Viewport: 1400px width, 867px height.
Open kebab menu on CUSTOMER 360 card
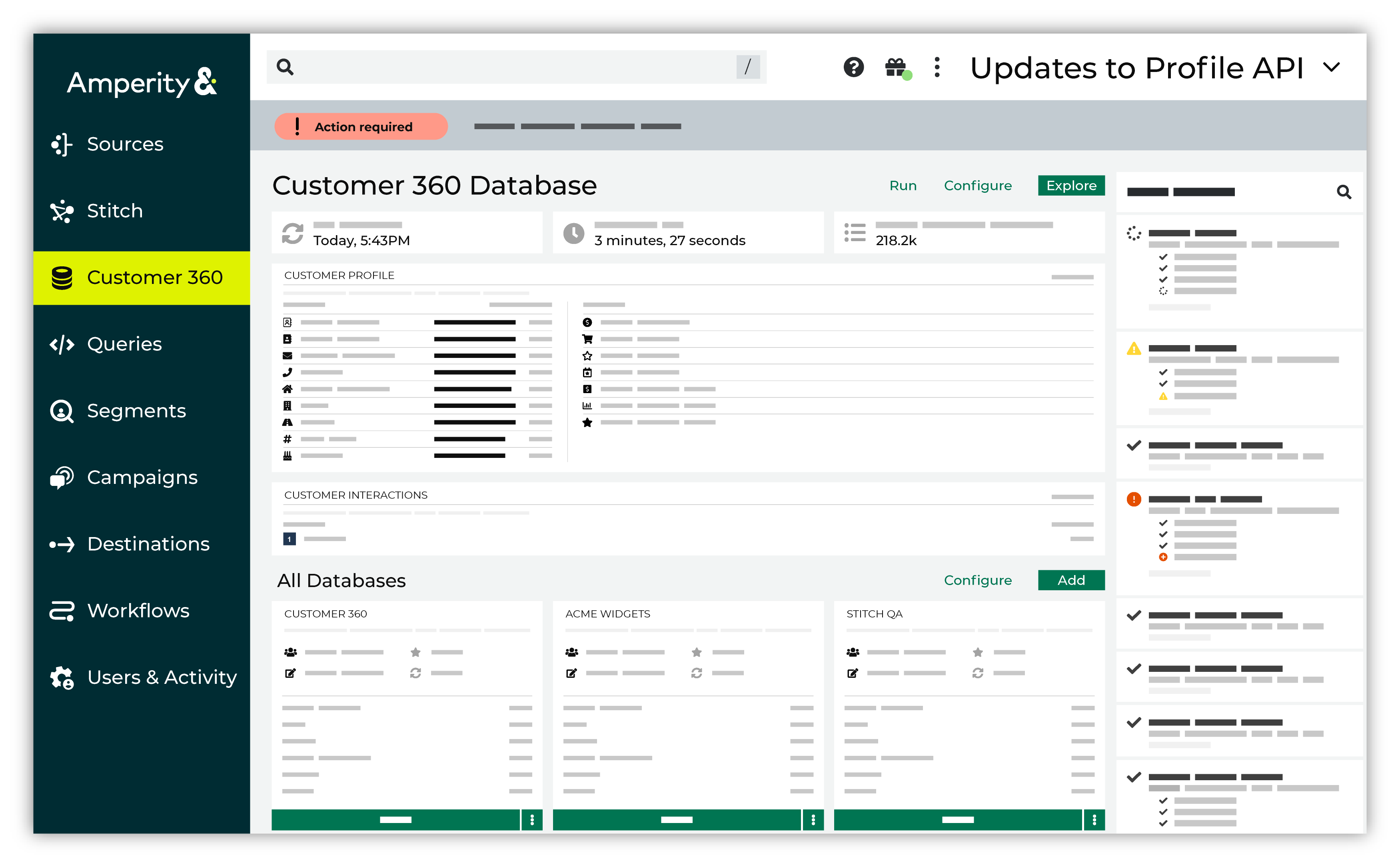point(532,820)
